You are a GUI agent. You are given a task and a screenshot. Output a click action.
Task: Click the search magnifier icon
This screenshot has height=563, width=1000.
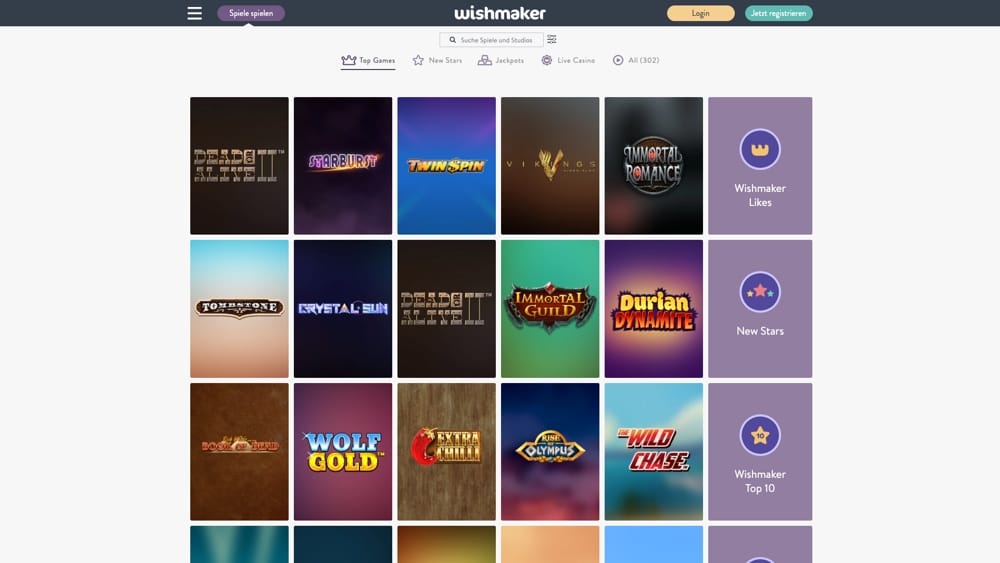(x=452, y=40)
